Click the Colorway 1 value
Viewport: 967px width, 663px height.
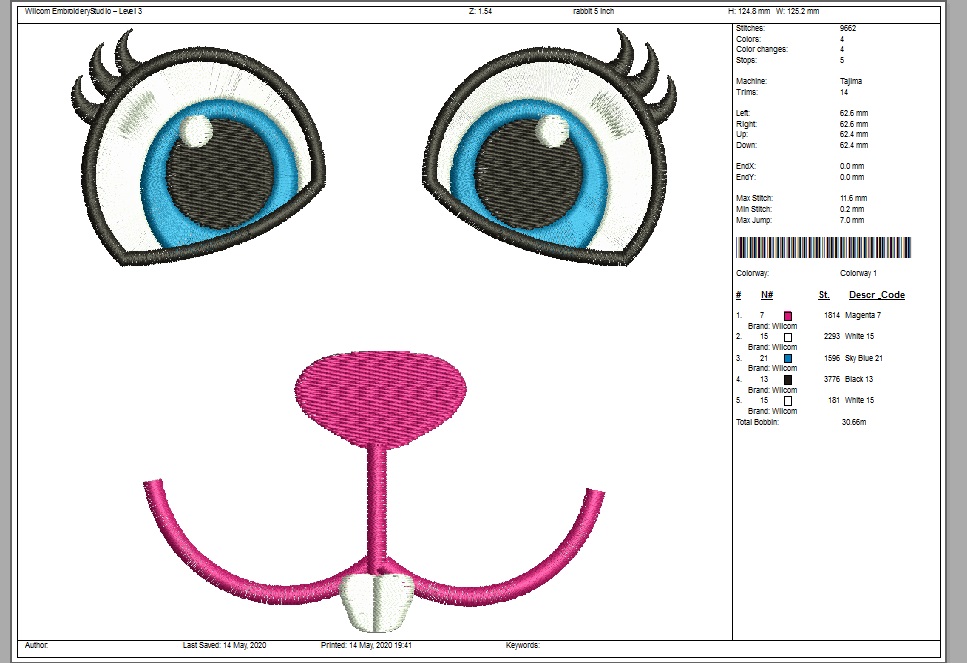point(858,272)
